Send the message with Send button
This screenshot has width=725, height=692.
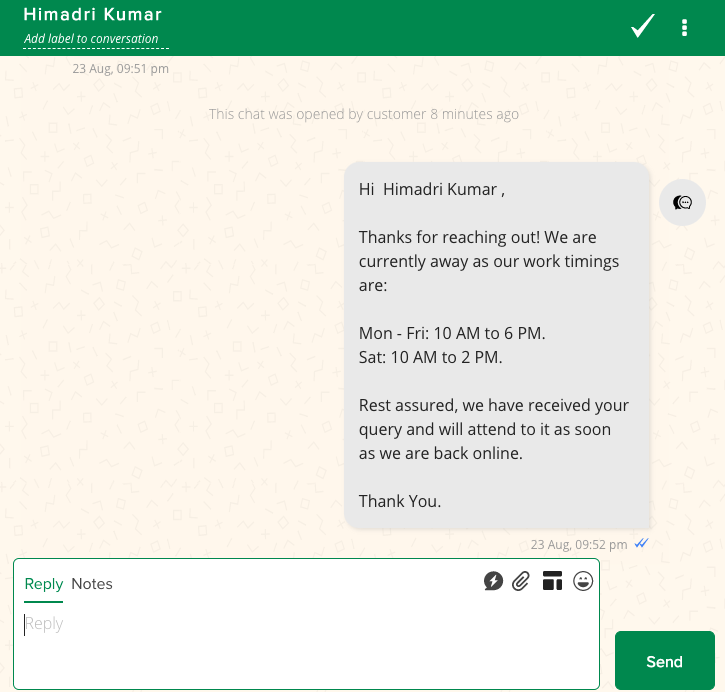tap(664, 660)
